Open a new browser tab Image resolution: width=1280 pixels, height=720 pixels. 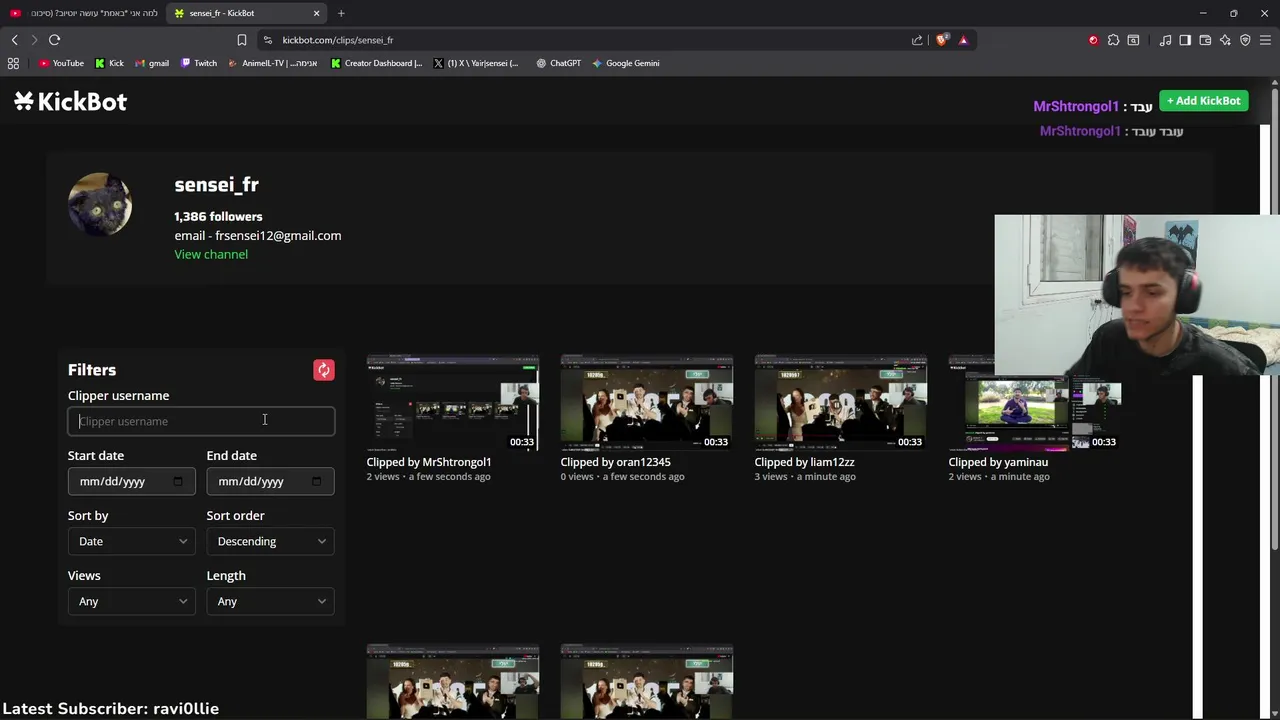[341, 13]
